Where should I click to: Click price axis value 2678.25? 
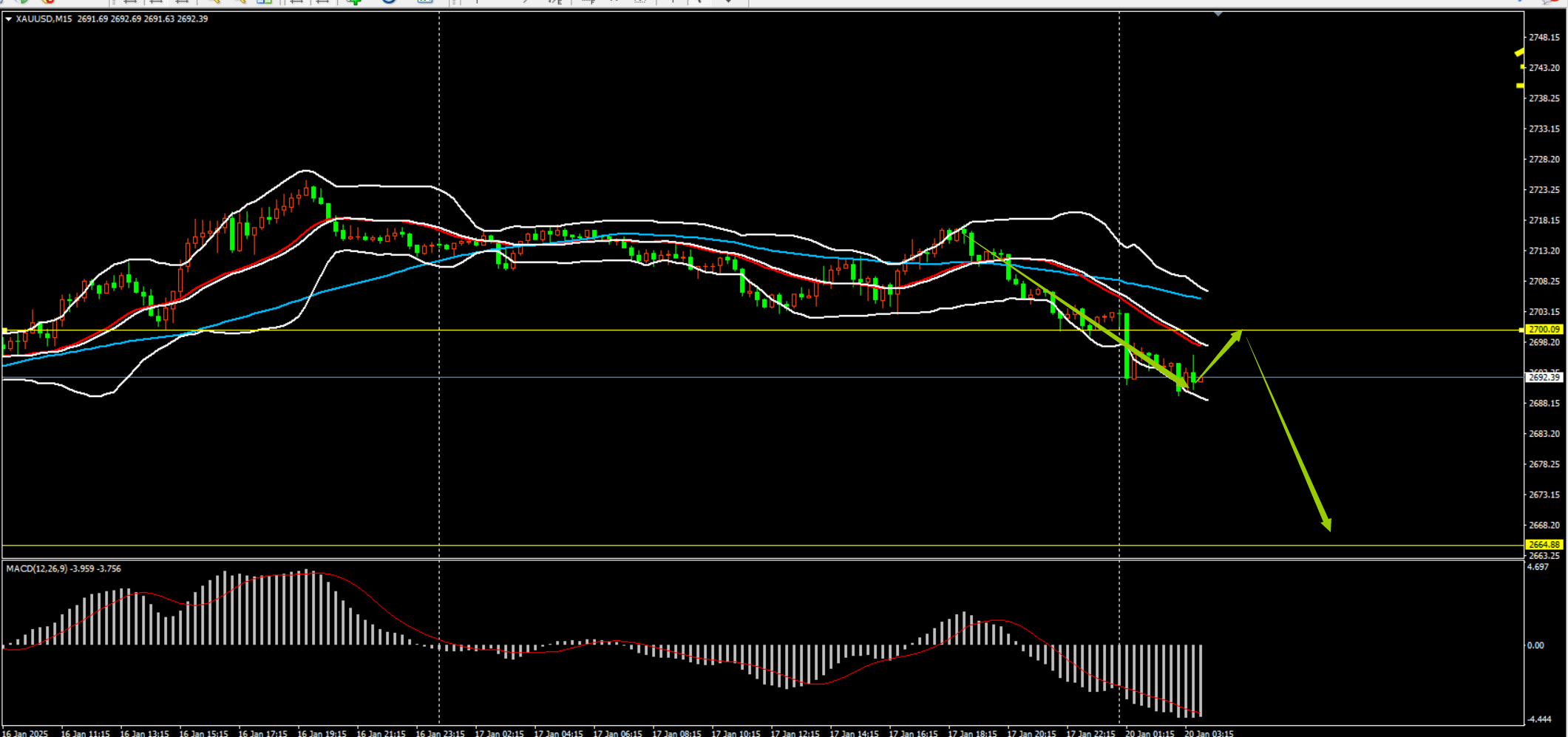[x=1544, y=465]
